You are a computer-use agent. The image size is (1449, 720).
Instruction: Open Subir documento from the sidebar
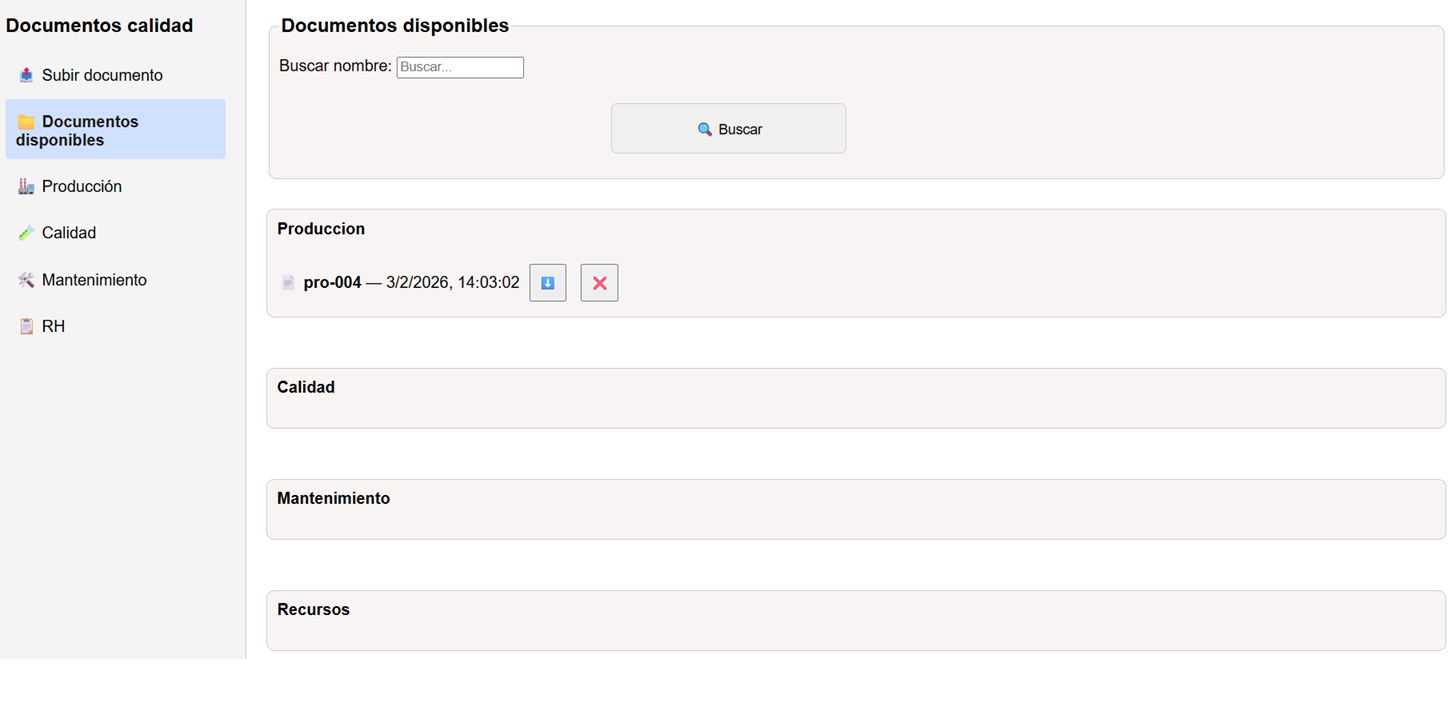(x=102, y=74)
